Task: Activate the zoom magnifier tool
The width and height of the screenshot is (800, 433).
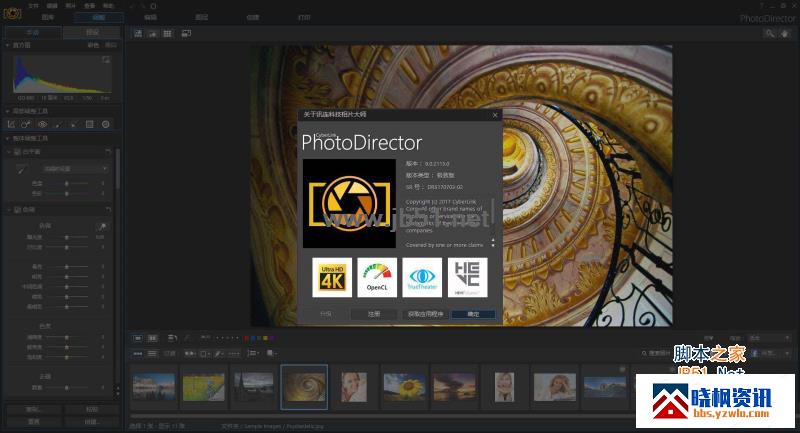Action: (x=769, y=34)
